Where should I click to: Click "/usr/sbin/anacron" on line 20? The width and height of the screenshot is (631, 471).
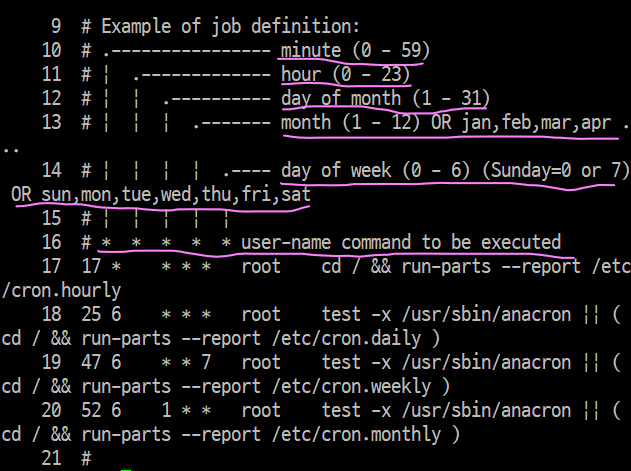[x=486, y=410]
